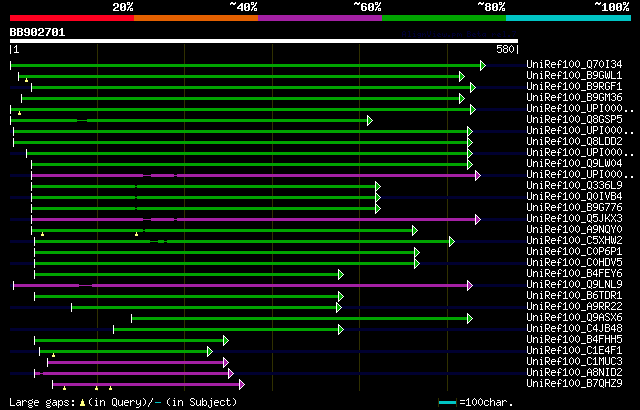The width and height of the screenshot is (640, 410).
Task: Click the arrowhead ending the B9GWL1 alignment
Action: (462, 76)
